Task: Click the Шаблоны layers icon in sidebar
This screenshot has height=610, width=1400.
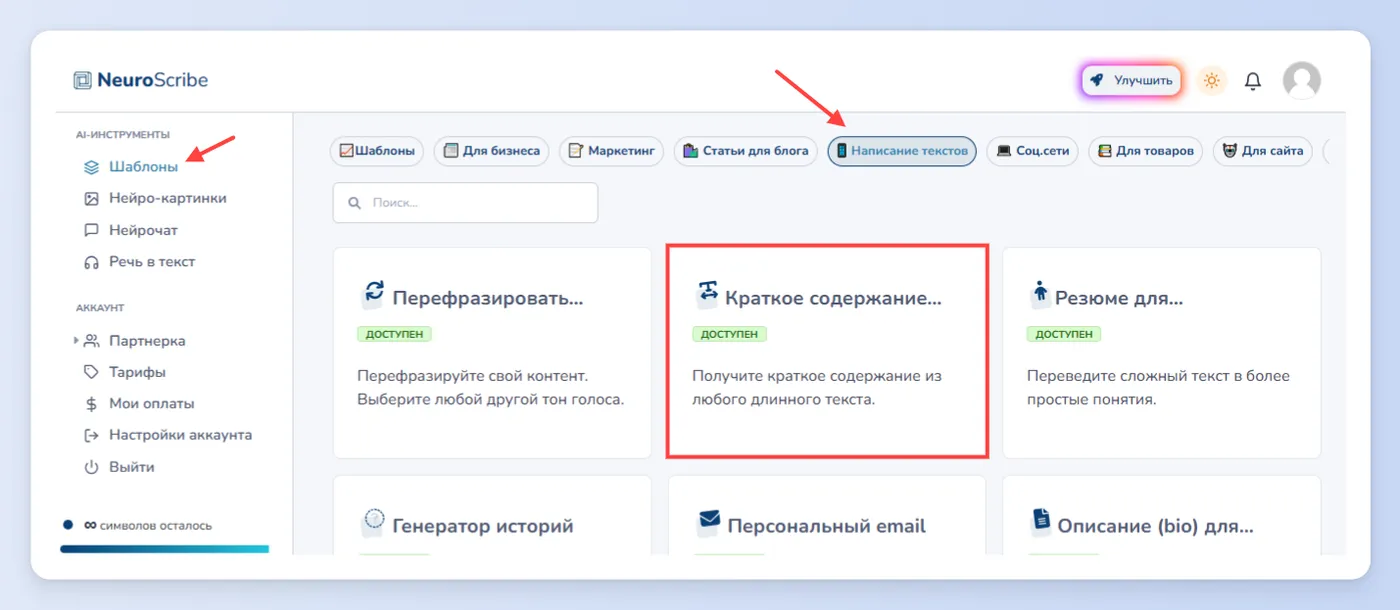Action: point(91,167)
